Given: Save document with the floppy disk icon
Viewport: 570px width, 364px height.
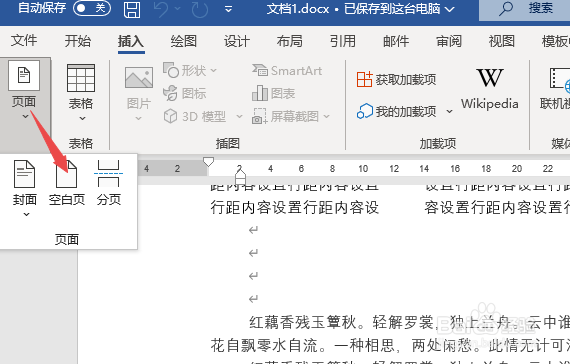Looking at the screenshot, I should [x=132, y=9].
